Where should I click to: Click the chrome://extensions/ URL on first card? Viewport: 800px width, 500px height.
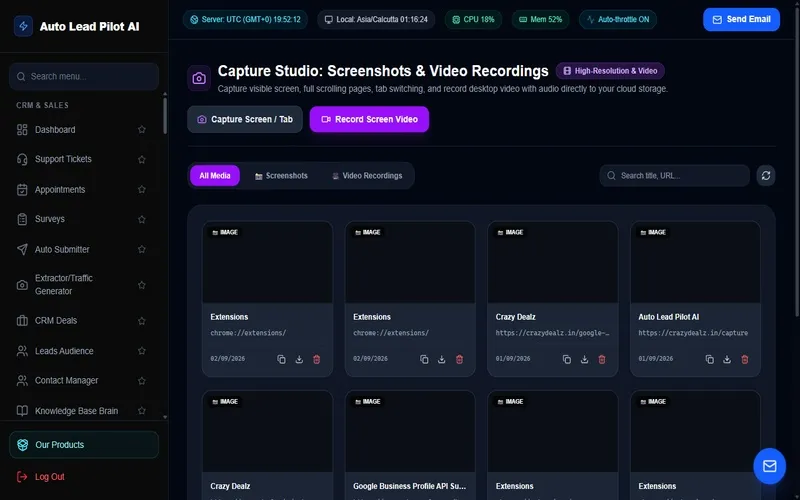(248, 333)
